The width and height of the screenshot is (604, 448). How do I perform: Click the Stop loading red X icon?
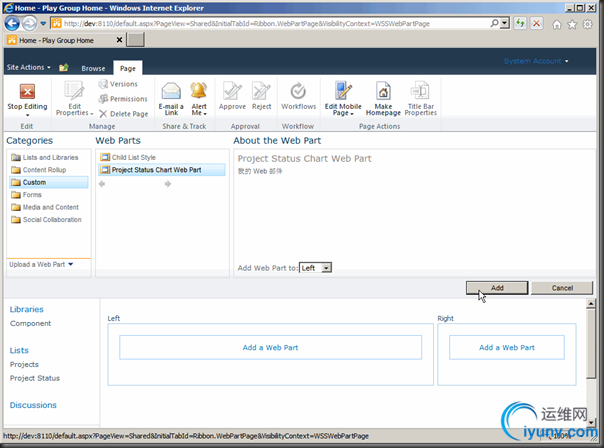pos(536,23)
